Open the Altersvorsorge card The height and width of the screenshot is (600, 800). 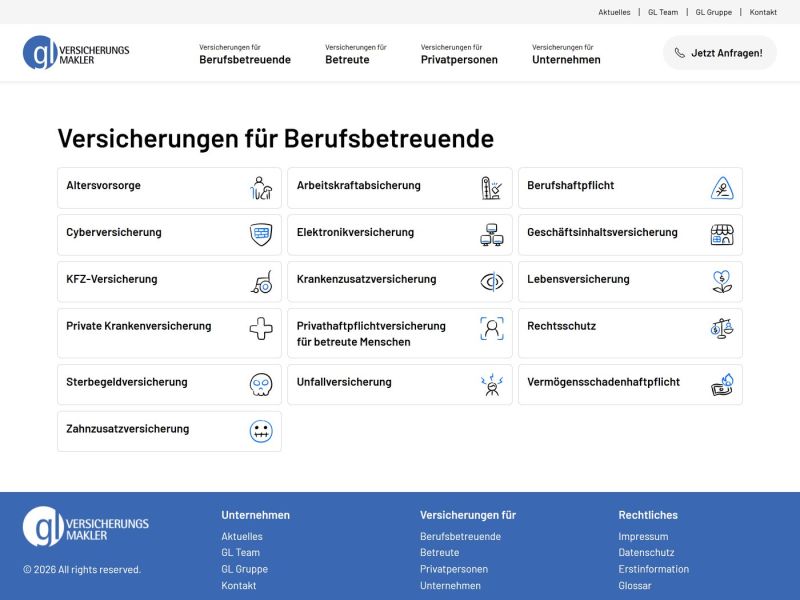tap(169, 188)
